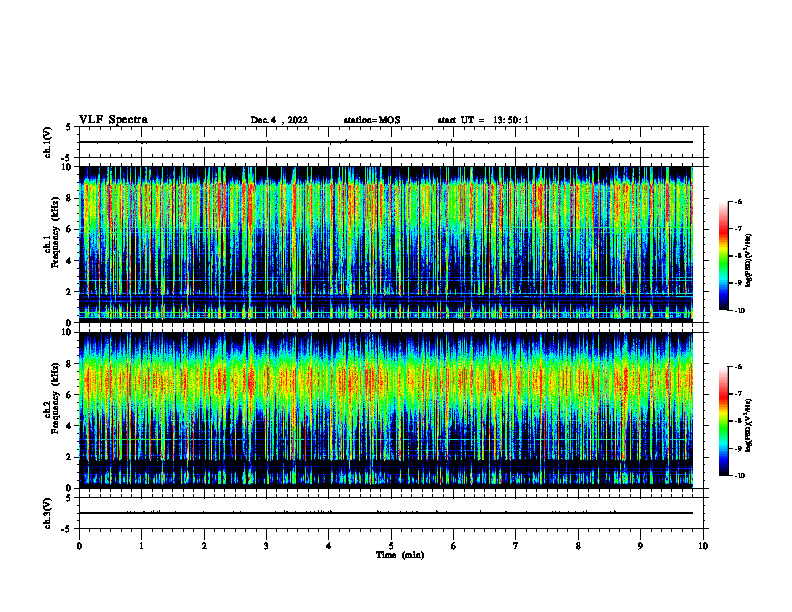Click the time axis tick label '7'

[516, 546]
